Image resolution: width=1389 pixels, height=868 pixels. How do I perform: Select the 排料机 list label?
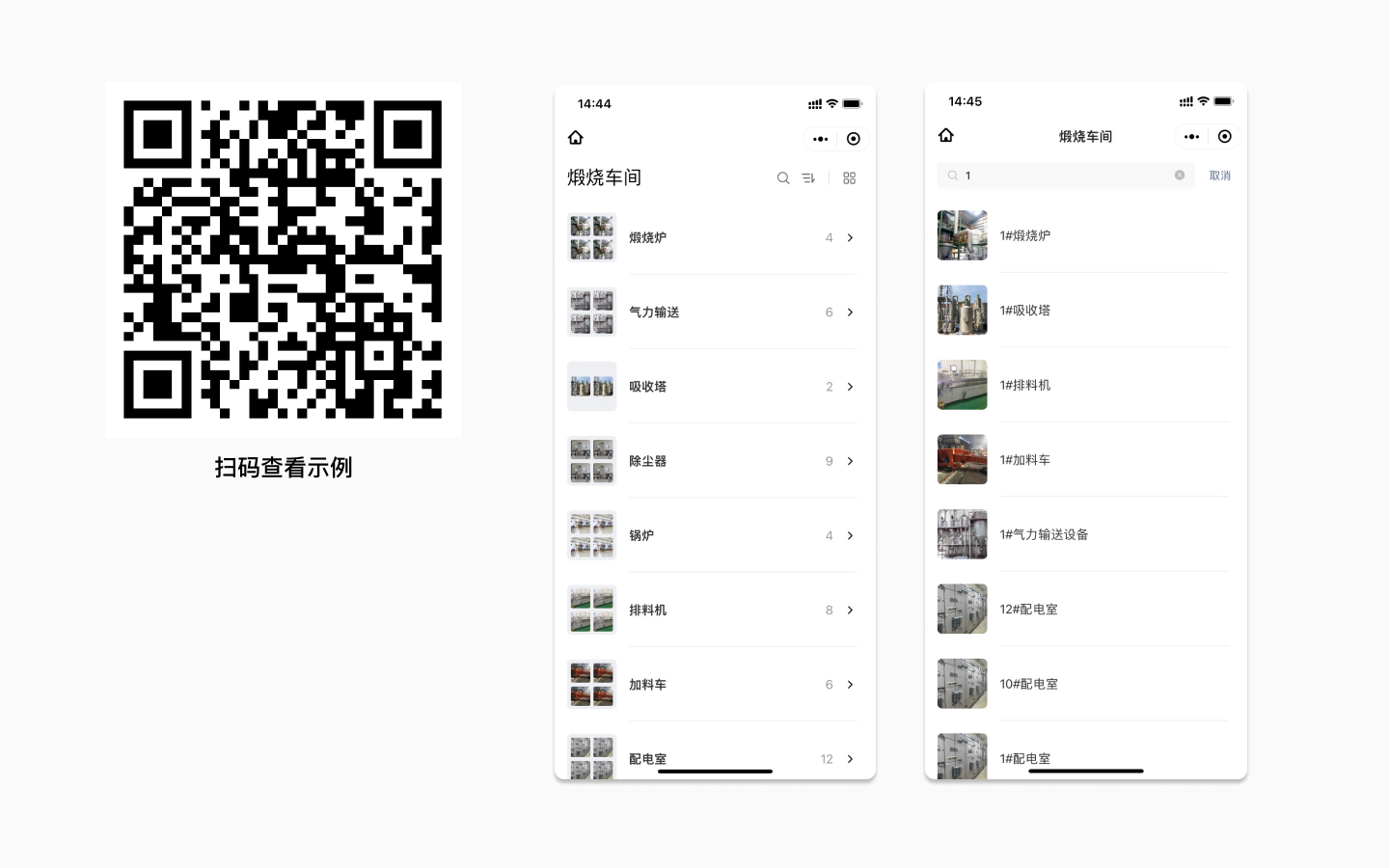click(x=647, y=610)
